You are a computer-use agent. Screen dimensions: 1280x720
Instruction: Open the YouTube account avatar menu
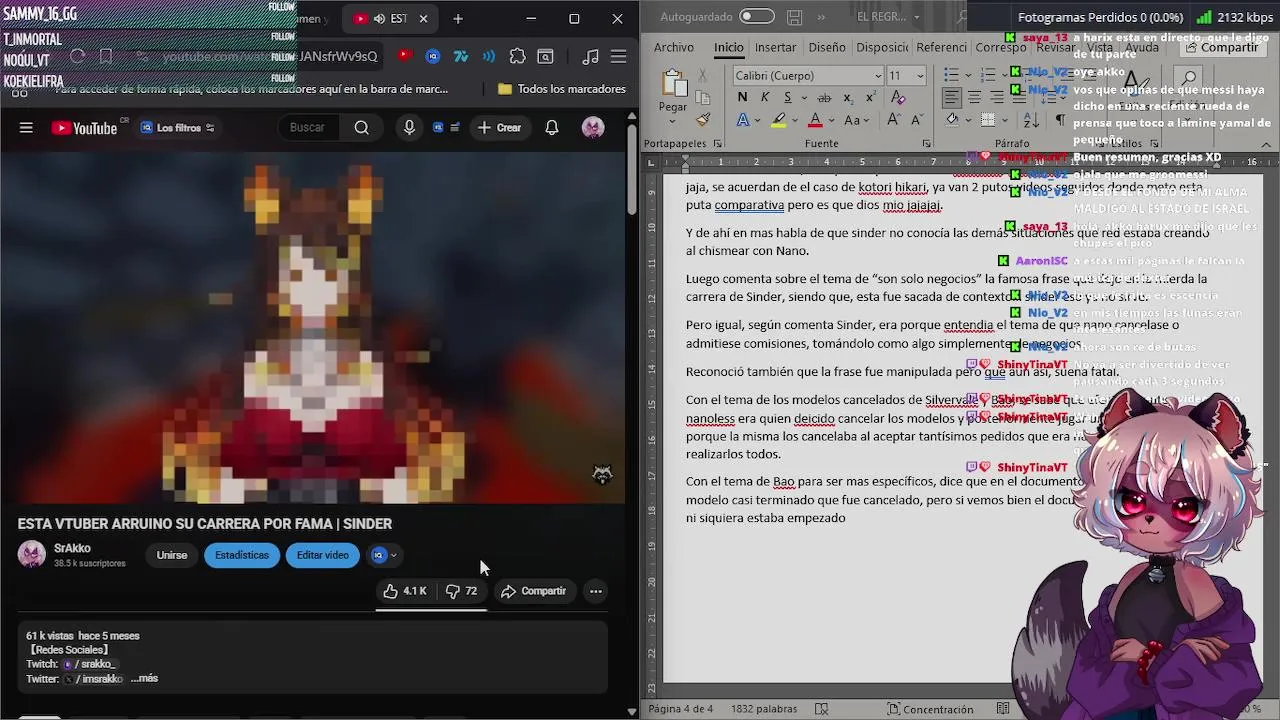tap(593, 127)
